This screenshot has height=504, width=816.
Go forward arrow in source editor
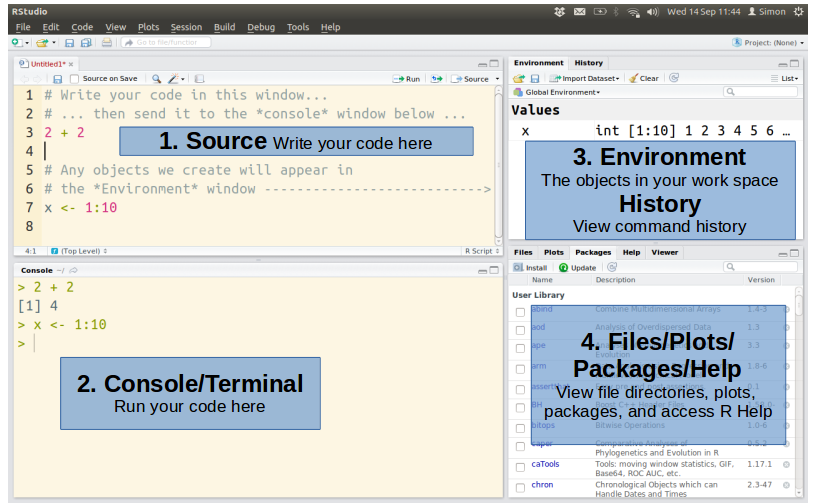tap(37, 79)
